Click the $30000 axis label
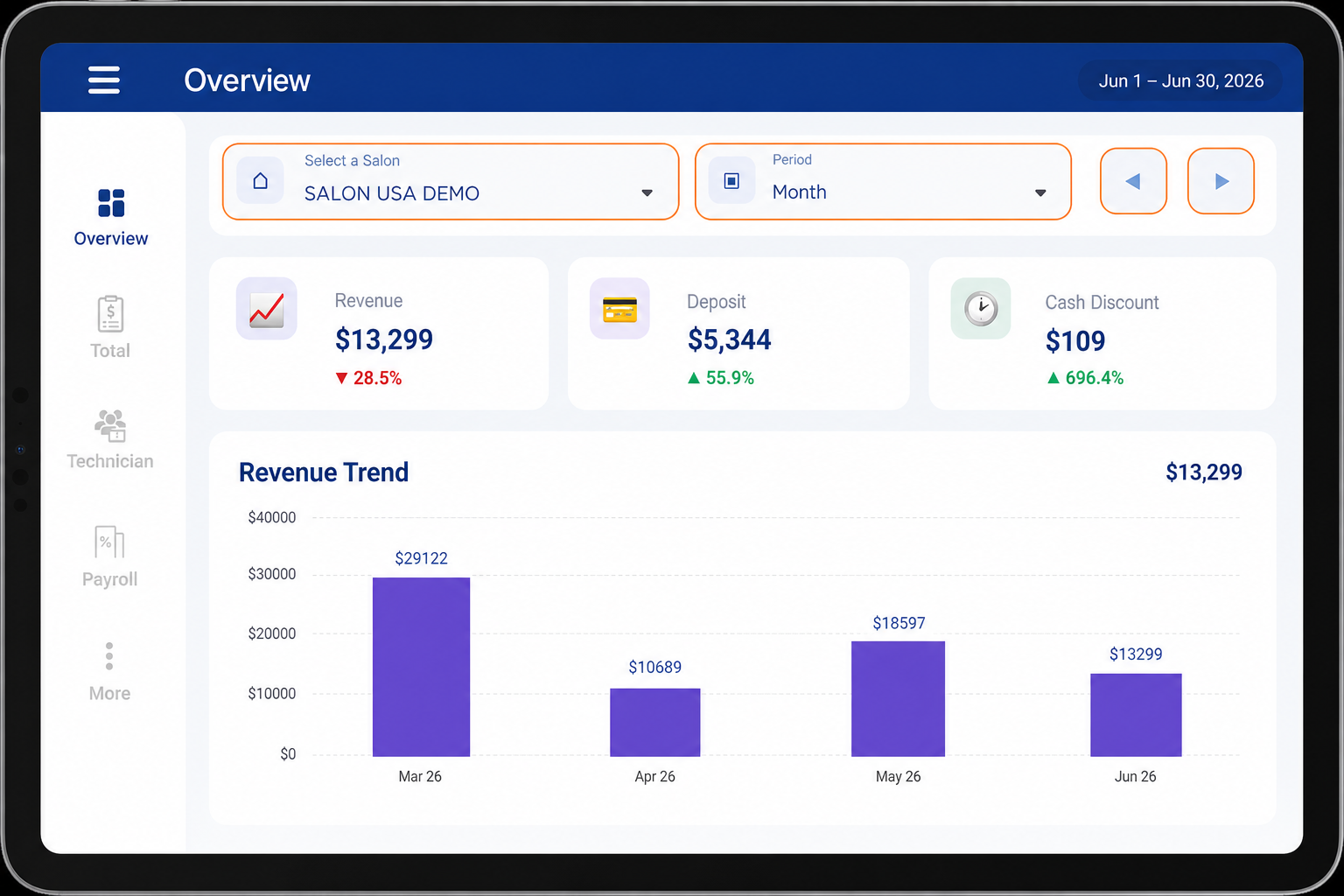1344x896 pixels. tap(272, 574)
